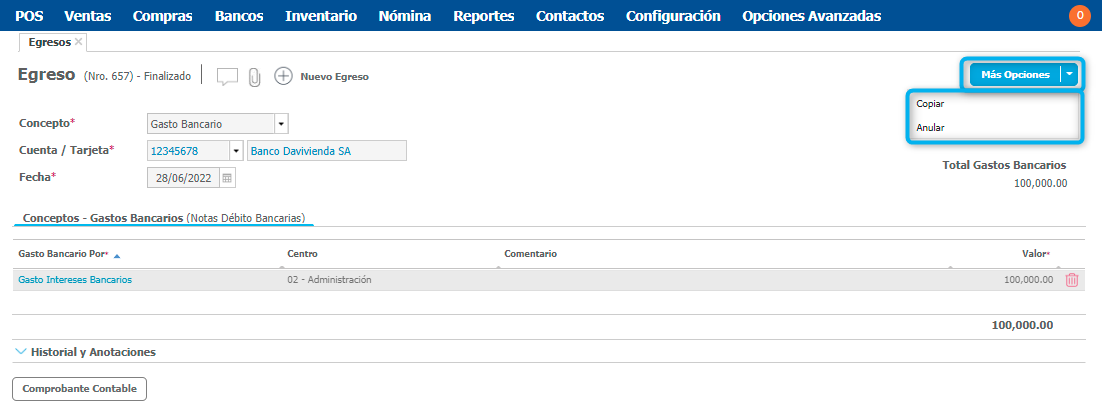
Task: Select Copiar from the options menu
Action: 930,103
